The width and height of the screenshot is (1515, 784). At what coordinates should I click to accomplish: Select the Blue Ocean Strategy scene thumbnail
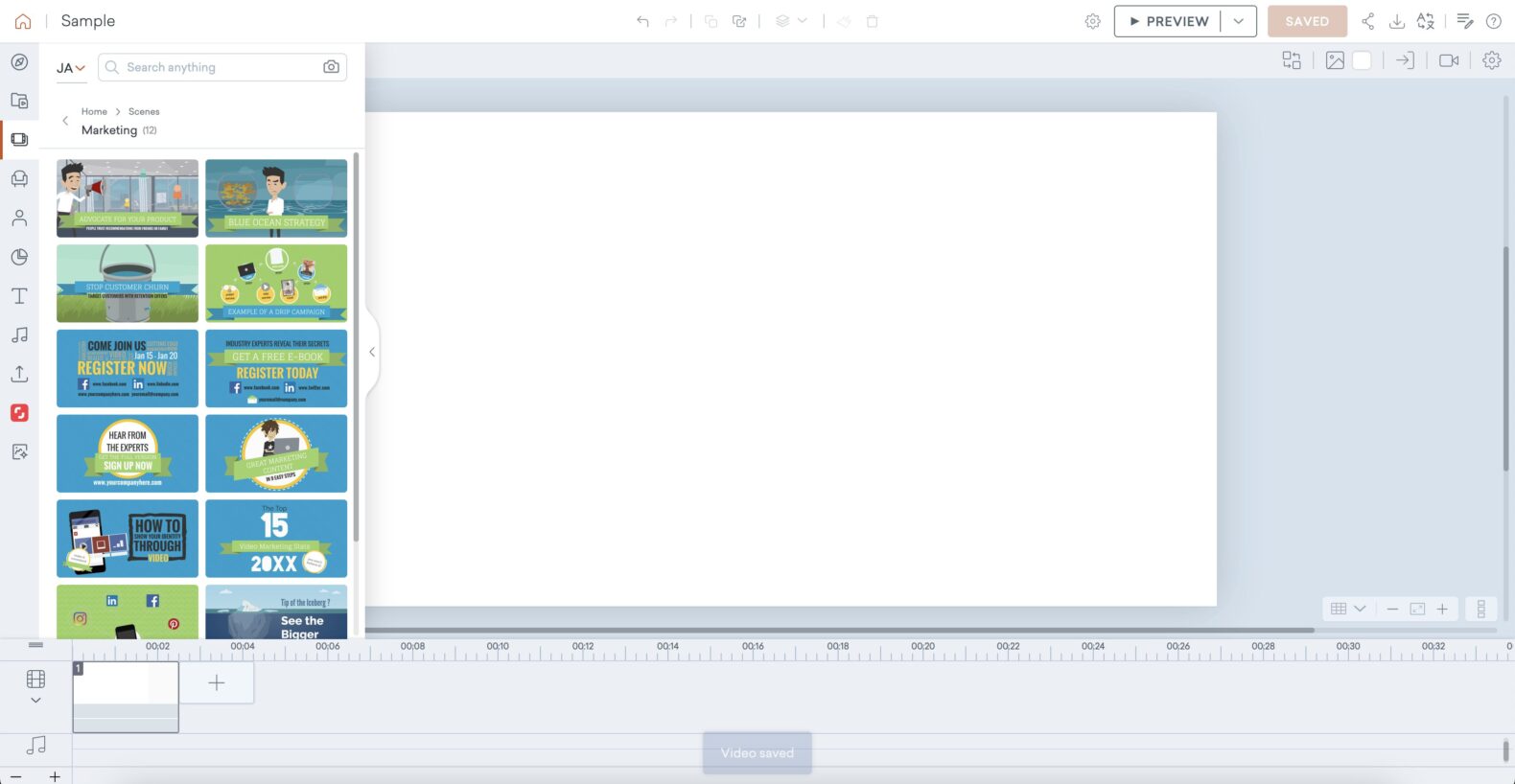[x=276, y=197]
